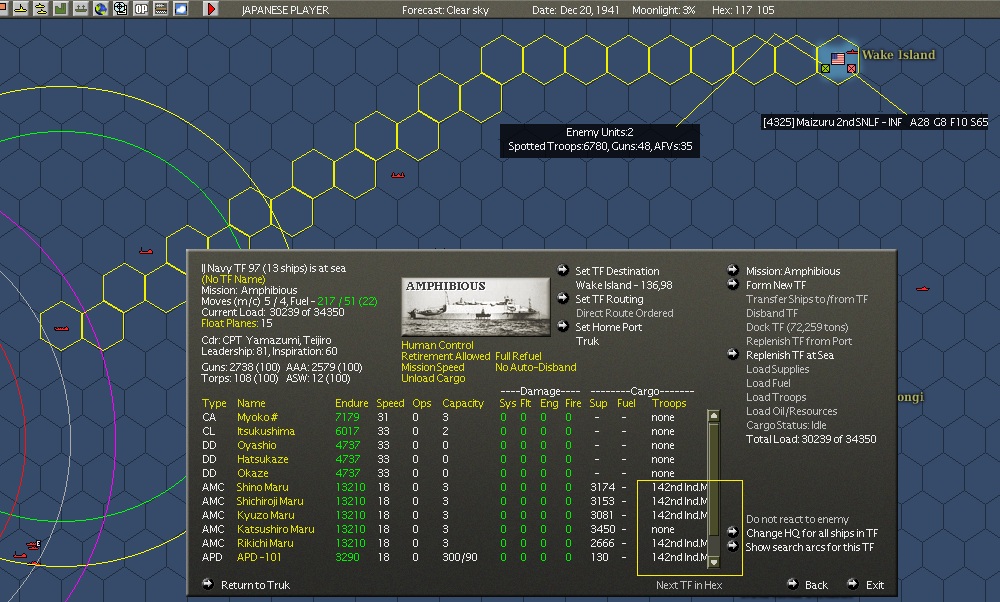Screen dimensions: 1000x602
Task: Open Shino Maru ship details
Action: pyautogui.click(x=265, y=487)
